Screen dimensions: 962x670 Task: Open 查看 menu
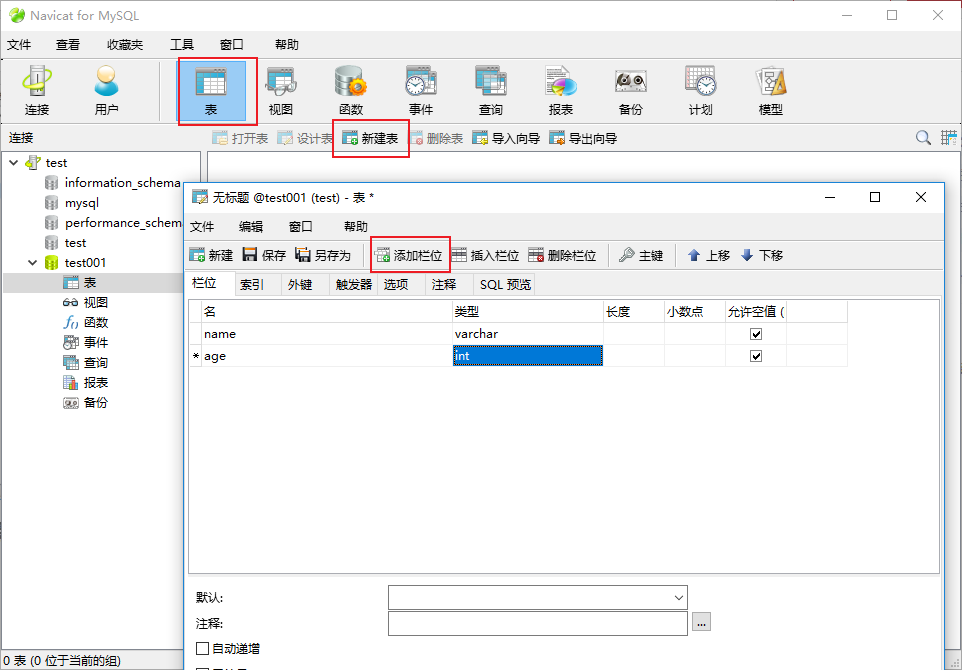pos(68,45)
